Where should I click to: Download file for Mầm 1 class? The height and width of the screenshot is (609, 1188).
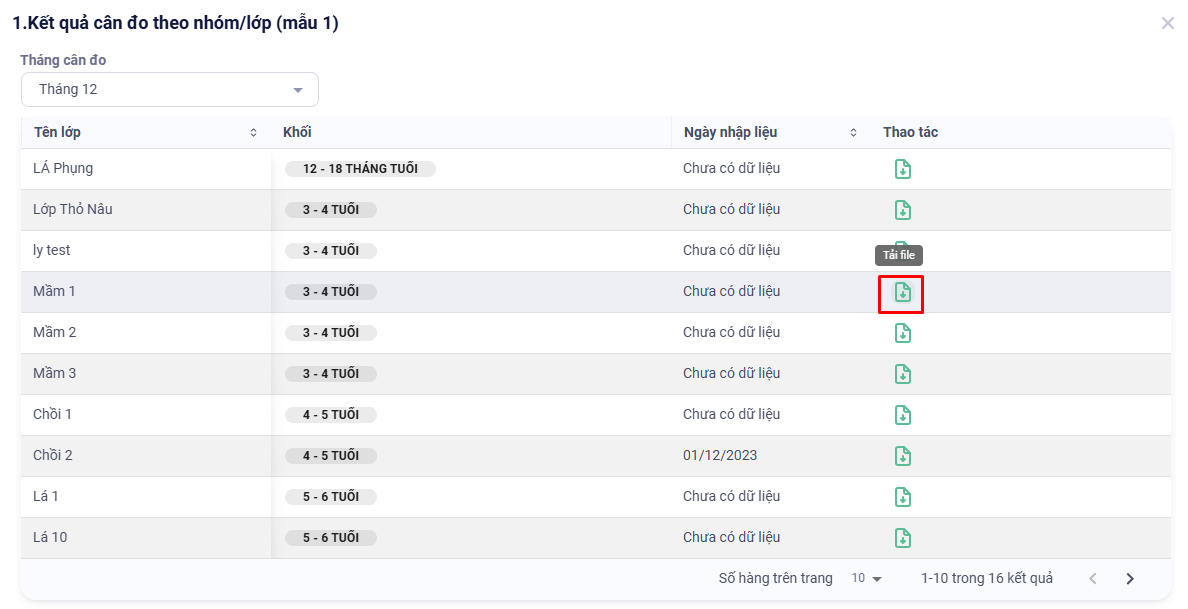pyautogui.click(x=902, y=292)
